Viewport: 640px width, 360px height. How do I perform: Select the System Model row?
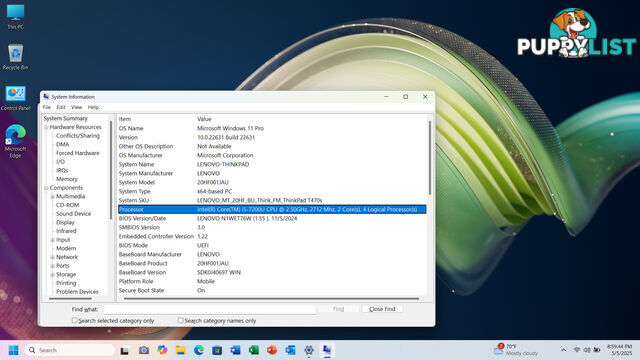tap(272, 182)
